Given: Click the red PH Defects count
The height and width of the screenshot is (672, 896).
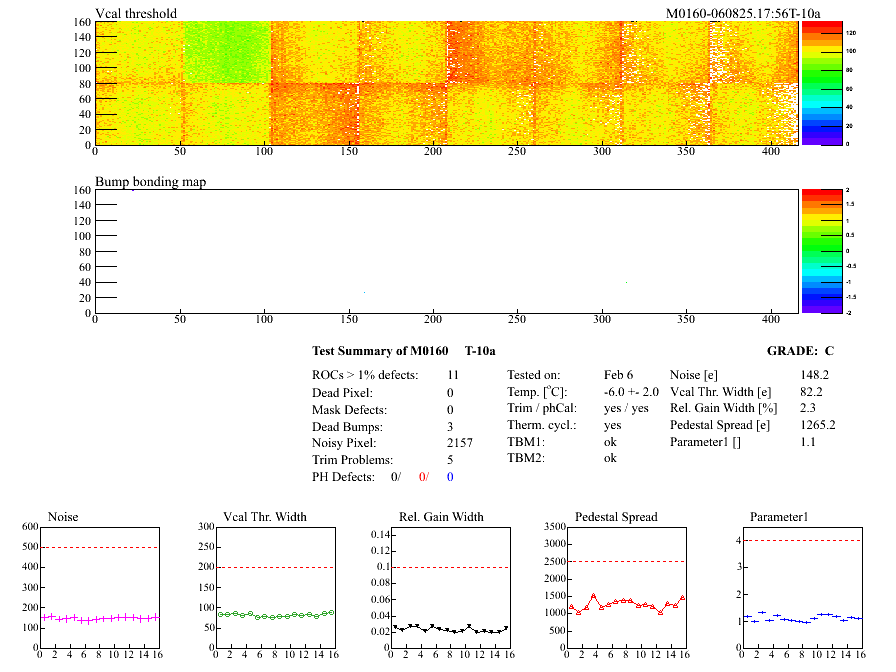Looking at the screenshot, I should [x=422, y=477].
